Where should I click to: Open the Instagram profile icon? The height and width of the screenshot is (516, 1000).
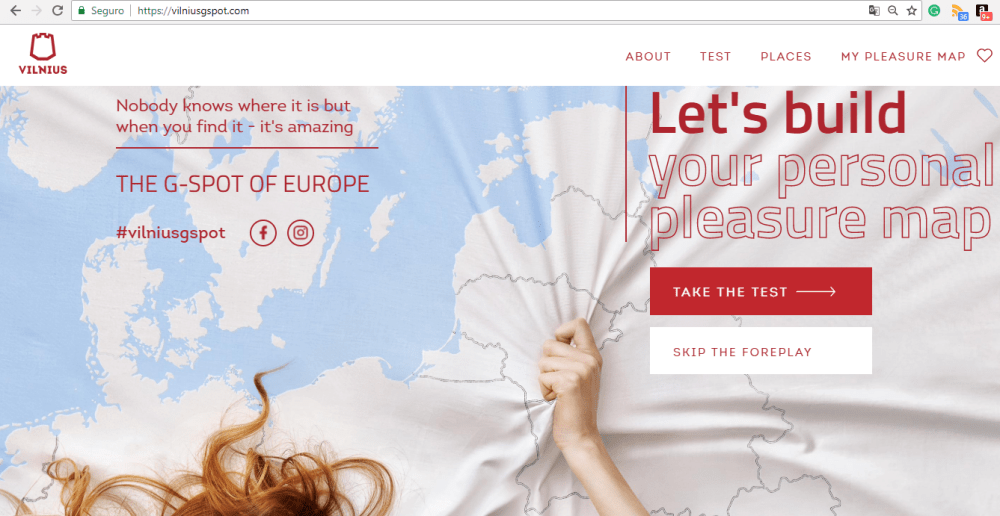[x=300, y=233]
